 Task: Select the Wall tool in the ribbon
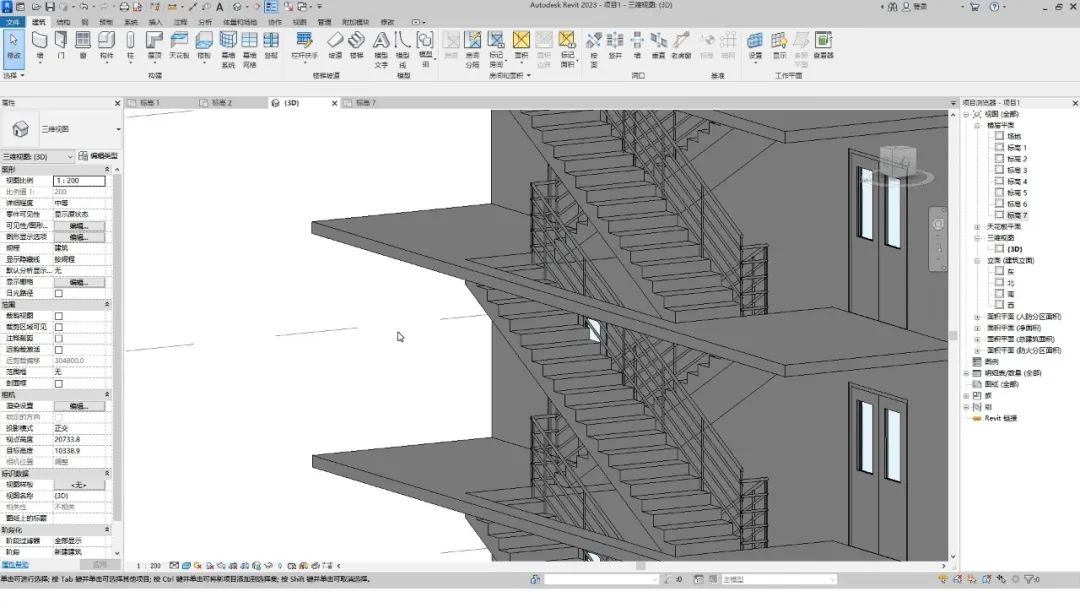tap(40, 45)
